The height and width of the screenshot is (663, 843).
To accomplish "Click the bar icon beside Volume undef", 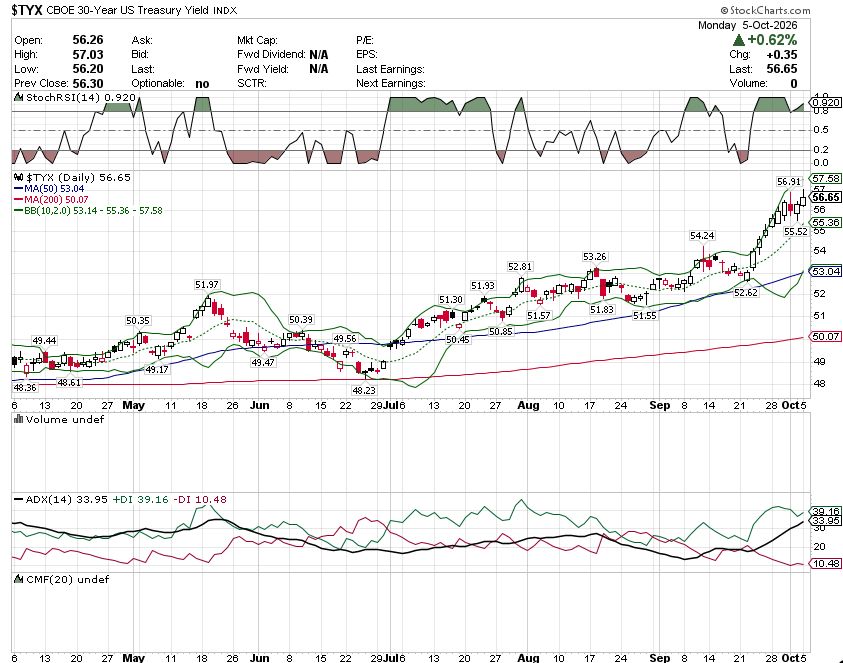I will tap(19, 419).
